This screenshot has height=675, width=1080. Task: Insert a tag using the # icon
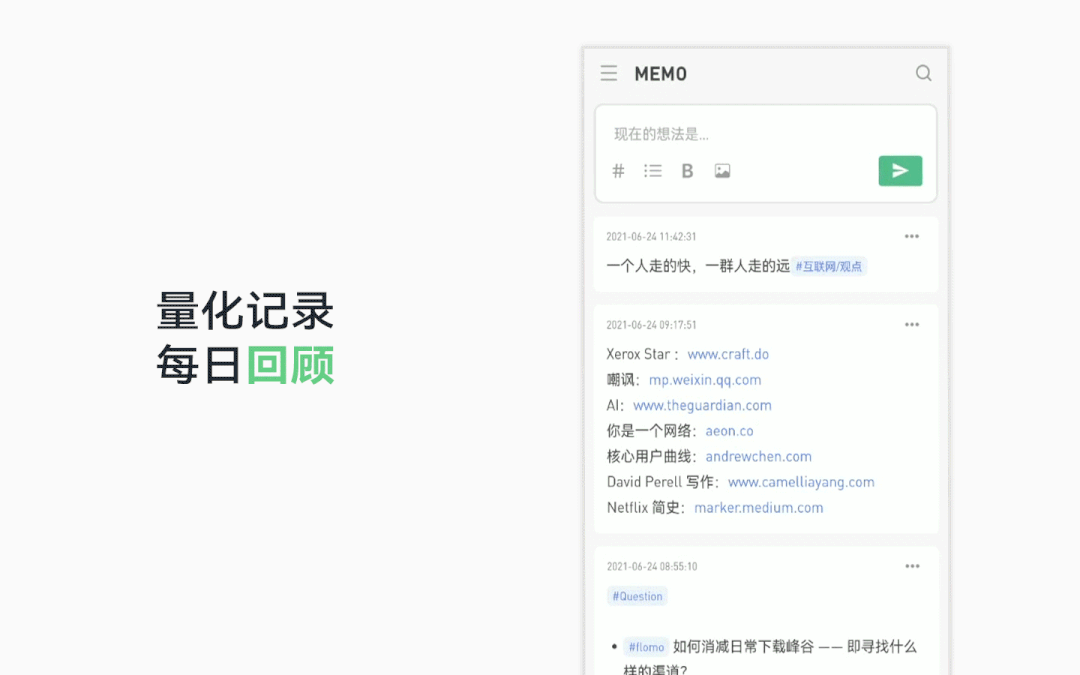(x=618, y=170)
